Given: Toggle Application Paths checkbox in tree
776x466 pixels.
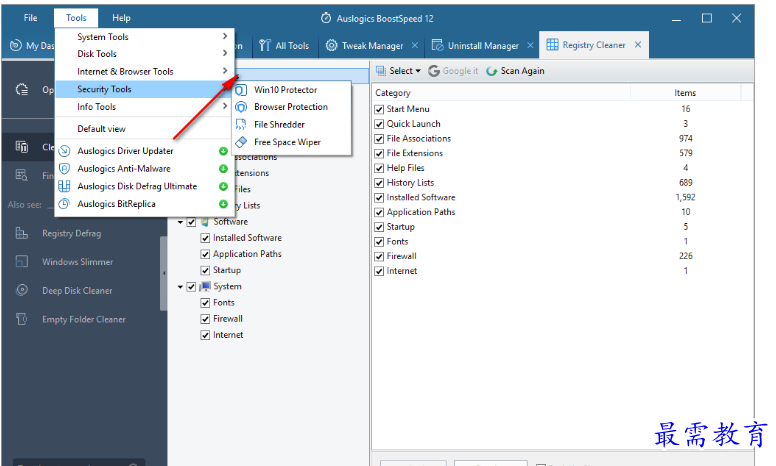Looking at the screenshot, I should click(x=205, y=254).
